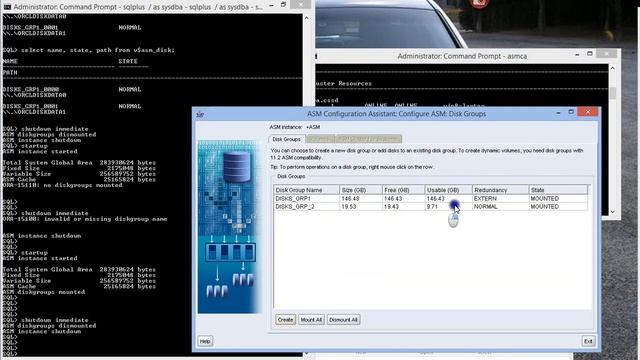640x360 pixels.
Task: Click the asmca Command Prompt title bar
Action: point(462,56)
